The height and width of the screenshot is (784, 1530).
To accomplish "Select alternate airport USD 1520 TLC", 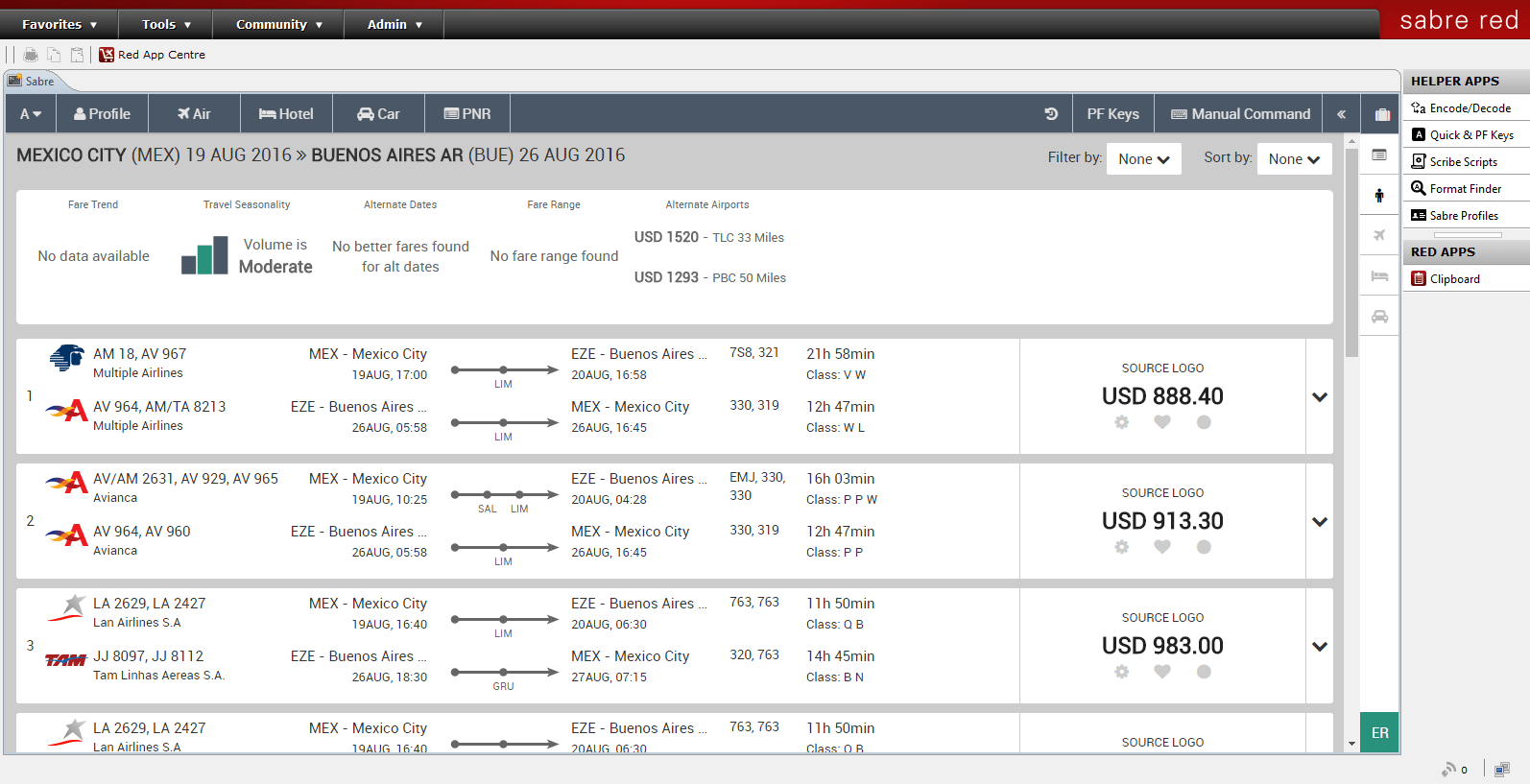I will click(x=709, y=237).
